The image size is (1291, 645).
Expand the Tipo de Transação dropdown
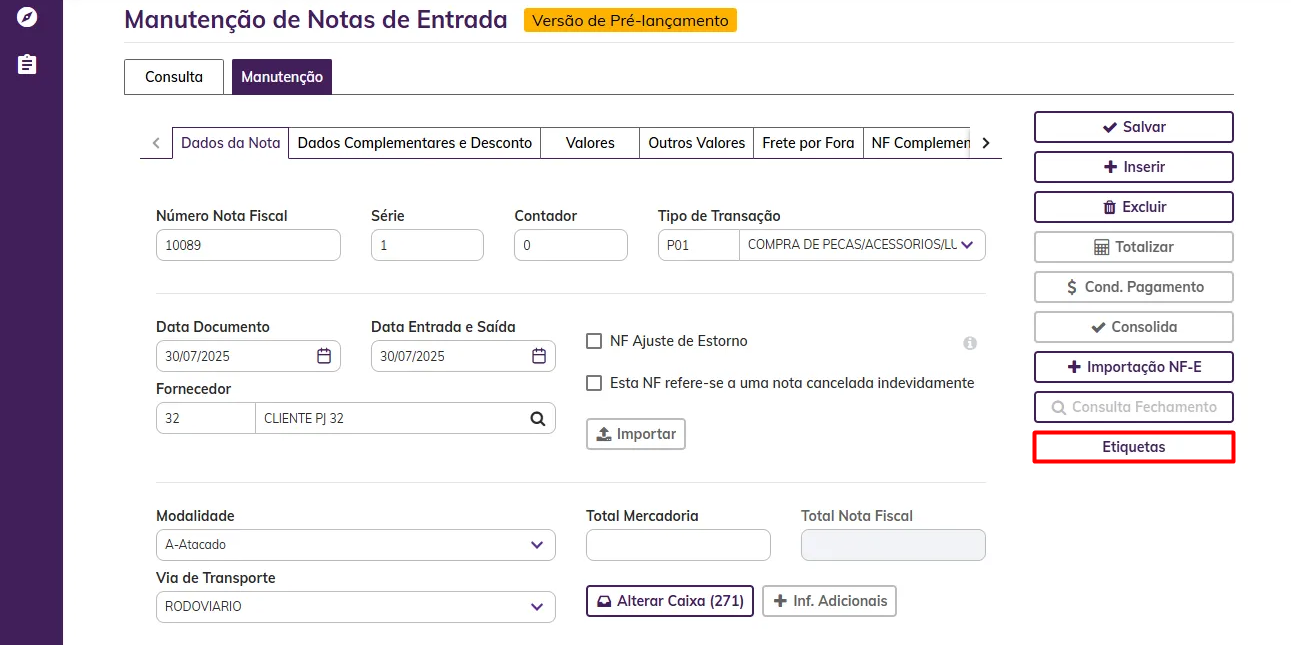tap(967, 245)
